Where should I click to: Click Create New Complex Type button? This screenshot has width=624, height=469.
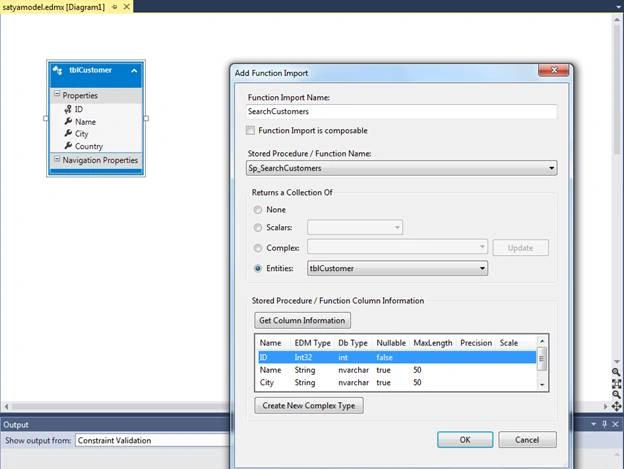coord(309,405)
